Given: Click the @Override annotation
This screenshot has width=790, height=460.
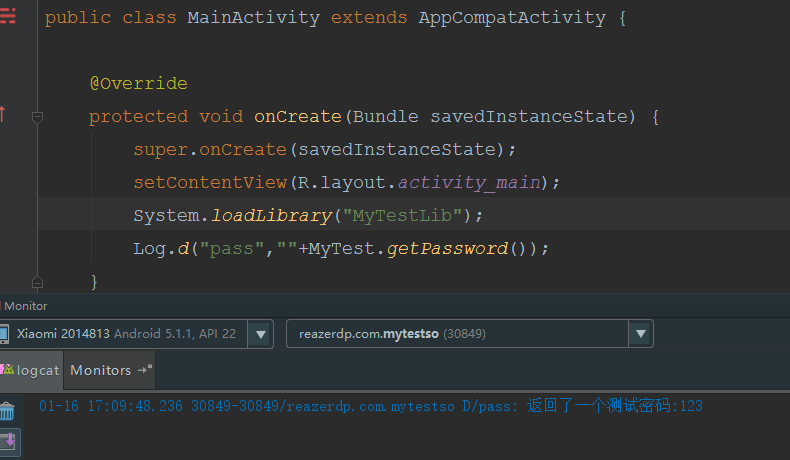Looking at the screenshot, I should pyautogui.click(x=139, y=83).
